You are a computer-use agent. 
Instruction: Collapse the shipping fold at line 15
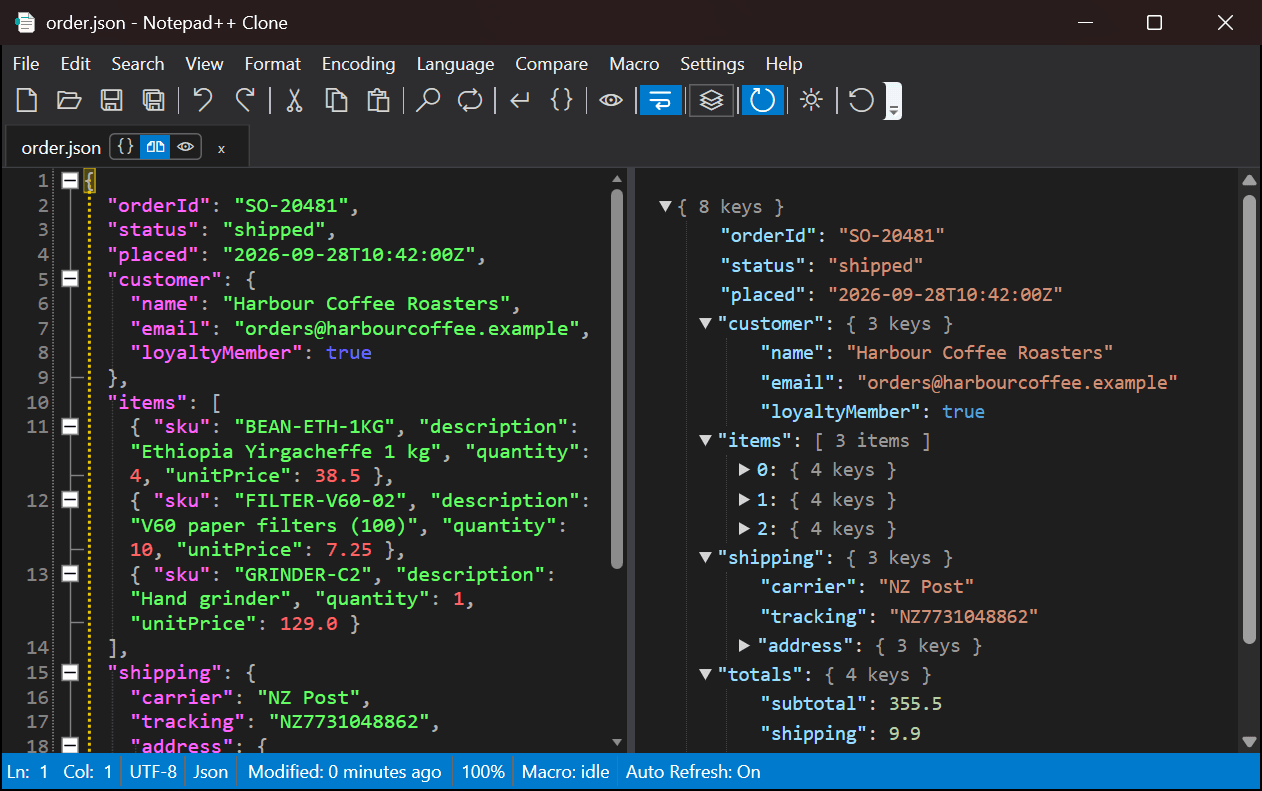coord(70,672)
